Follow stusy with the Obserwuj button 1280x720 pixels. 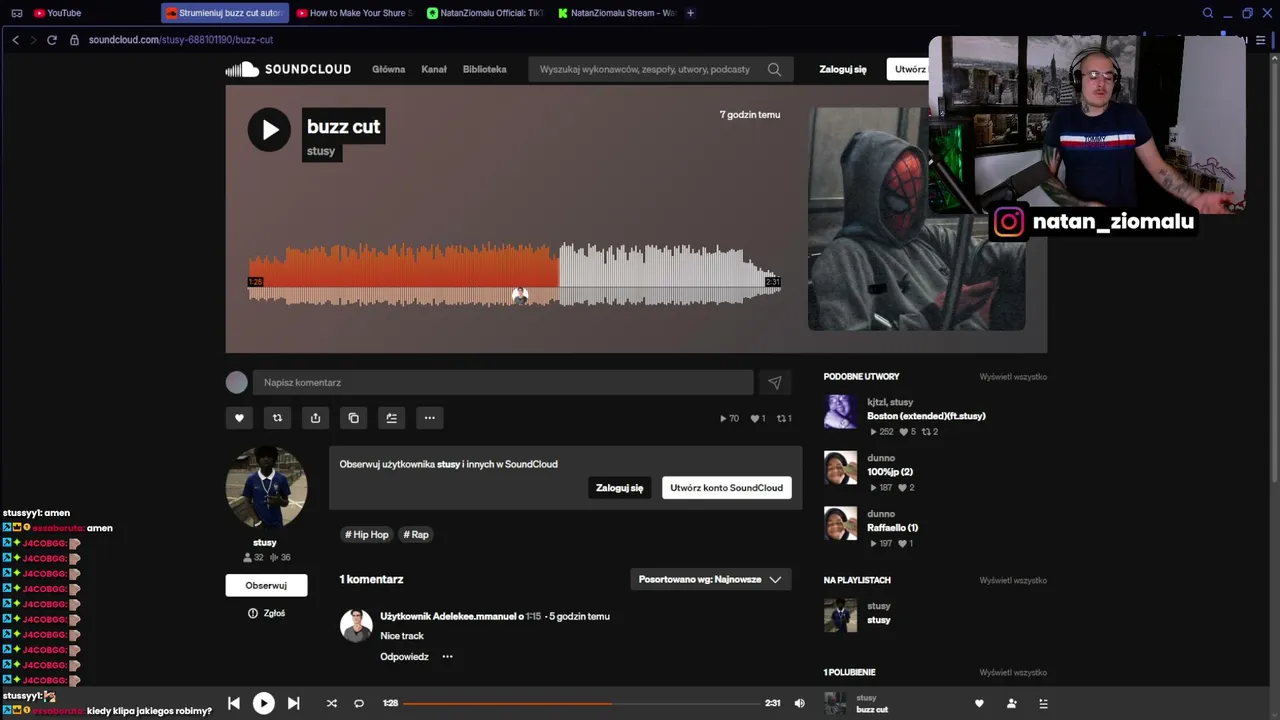point(266,585)
